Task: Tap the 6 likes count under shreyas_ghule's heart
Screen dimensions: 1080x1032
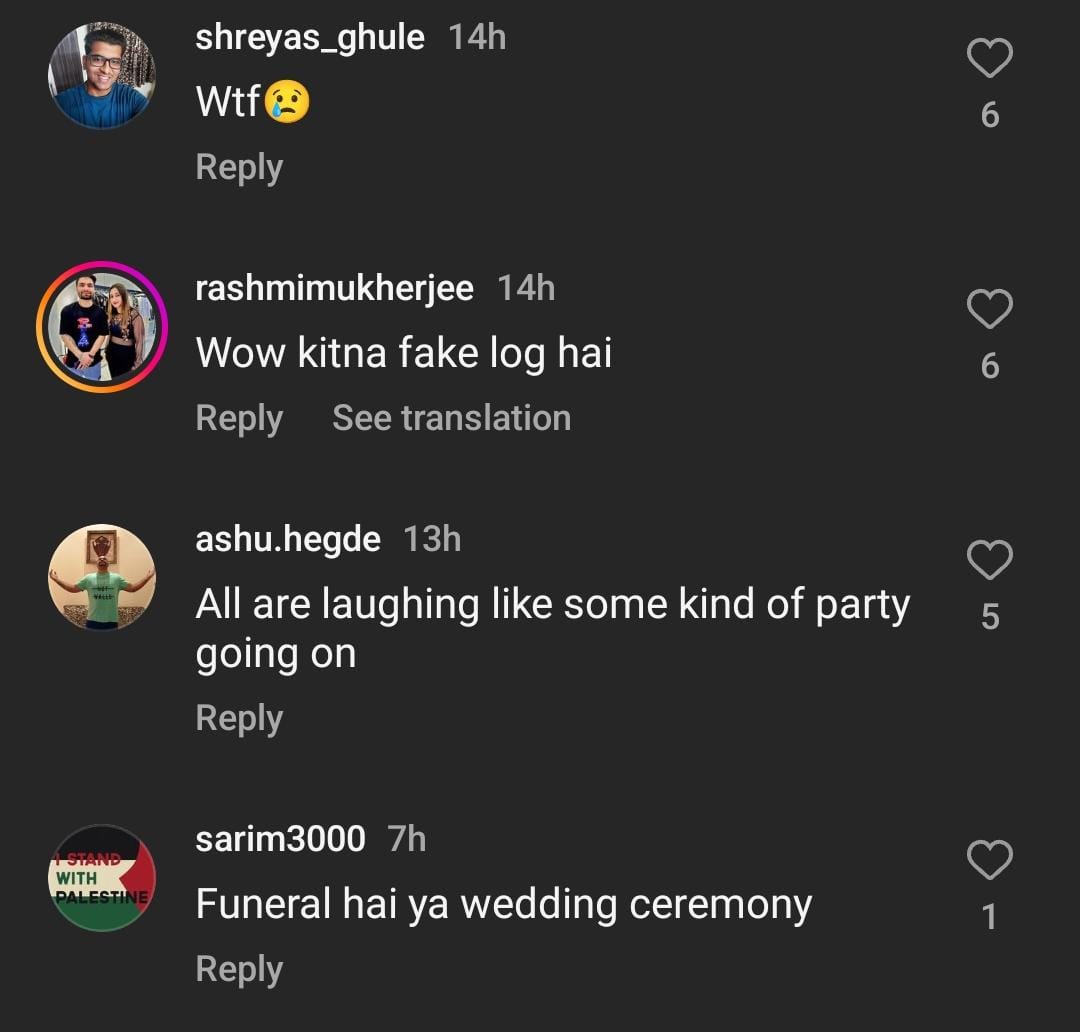Action: [990, 116]
